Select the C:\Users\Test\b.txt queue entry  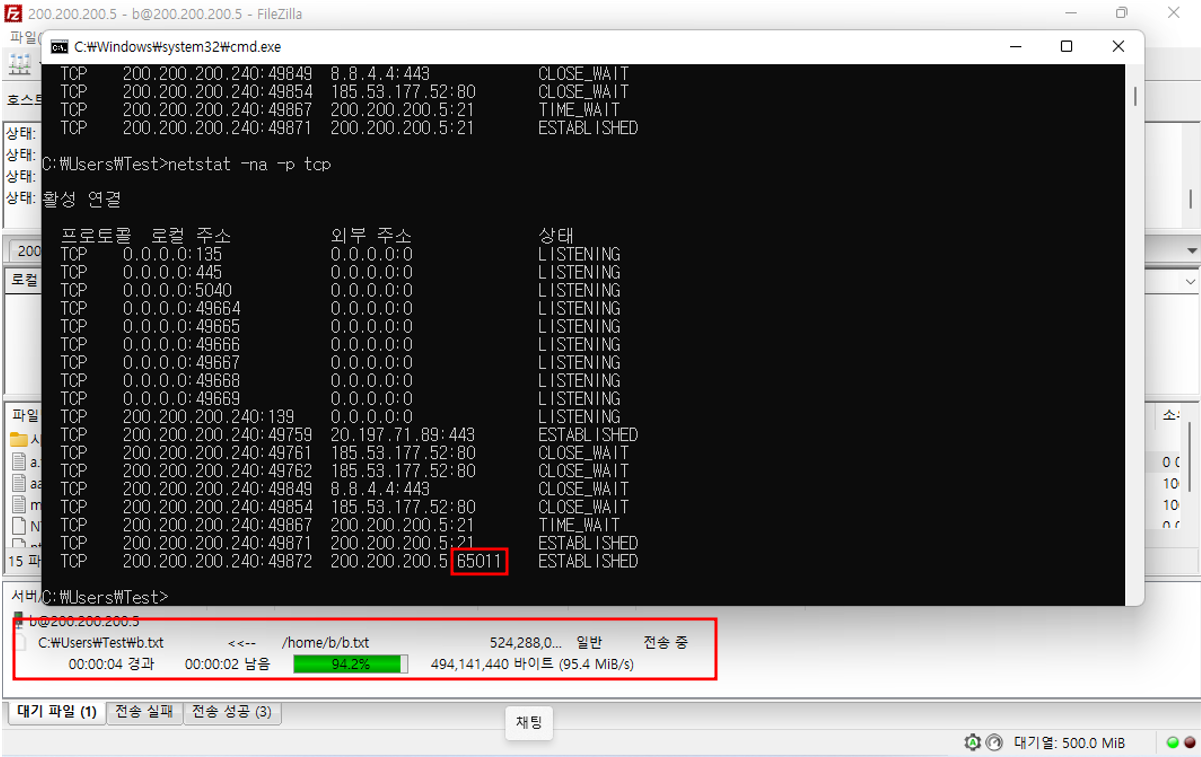tap(101, 643)
